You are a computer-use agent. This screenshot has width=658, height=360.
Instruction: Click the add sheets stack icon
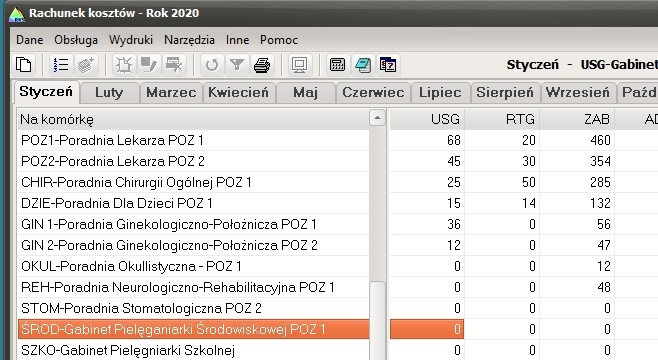coord(86,65)
